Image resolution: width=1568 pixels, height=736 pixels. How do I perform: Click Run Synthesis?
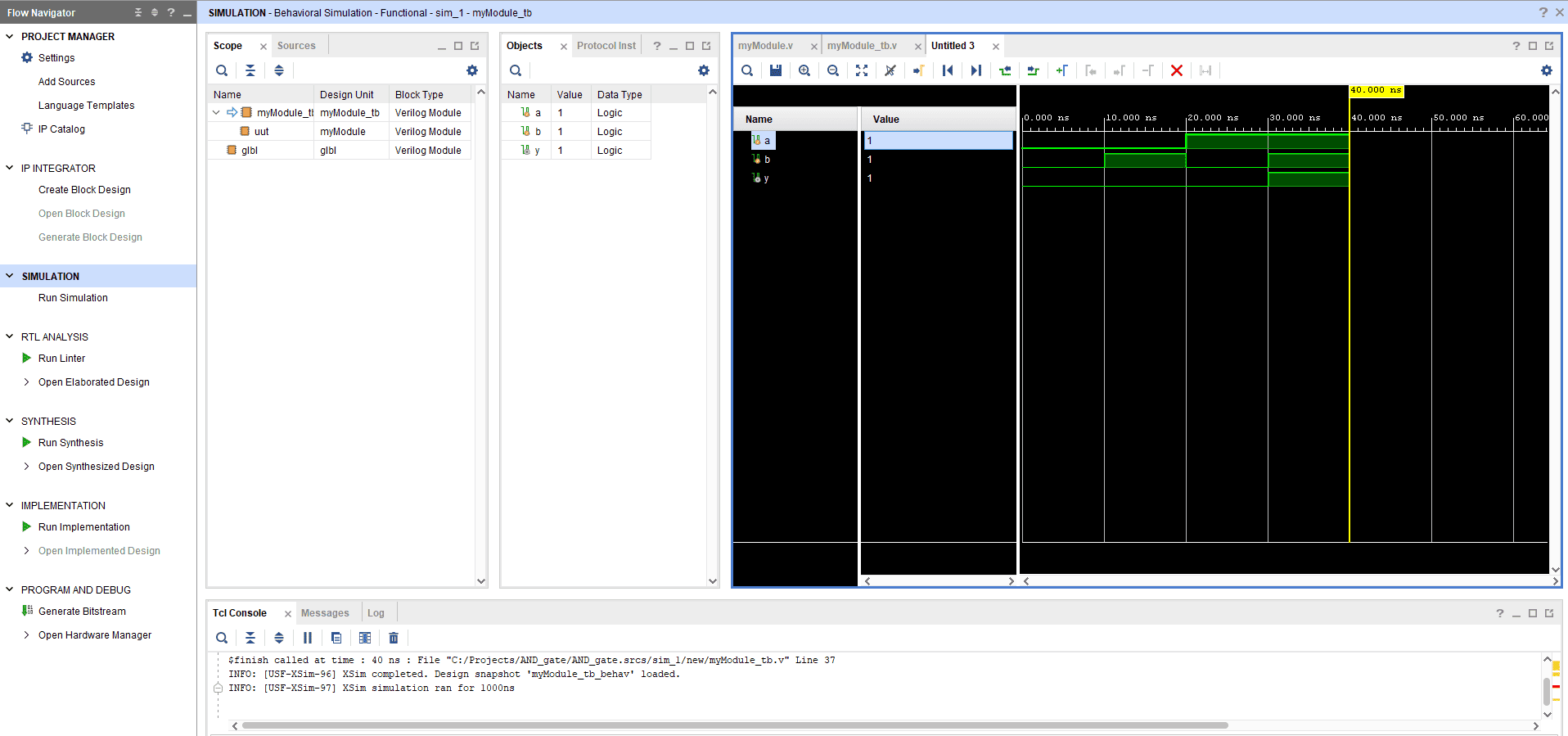pos(70,443)
